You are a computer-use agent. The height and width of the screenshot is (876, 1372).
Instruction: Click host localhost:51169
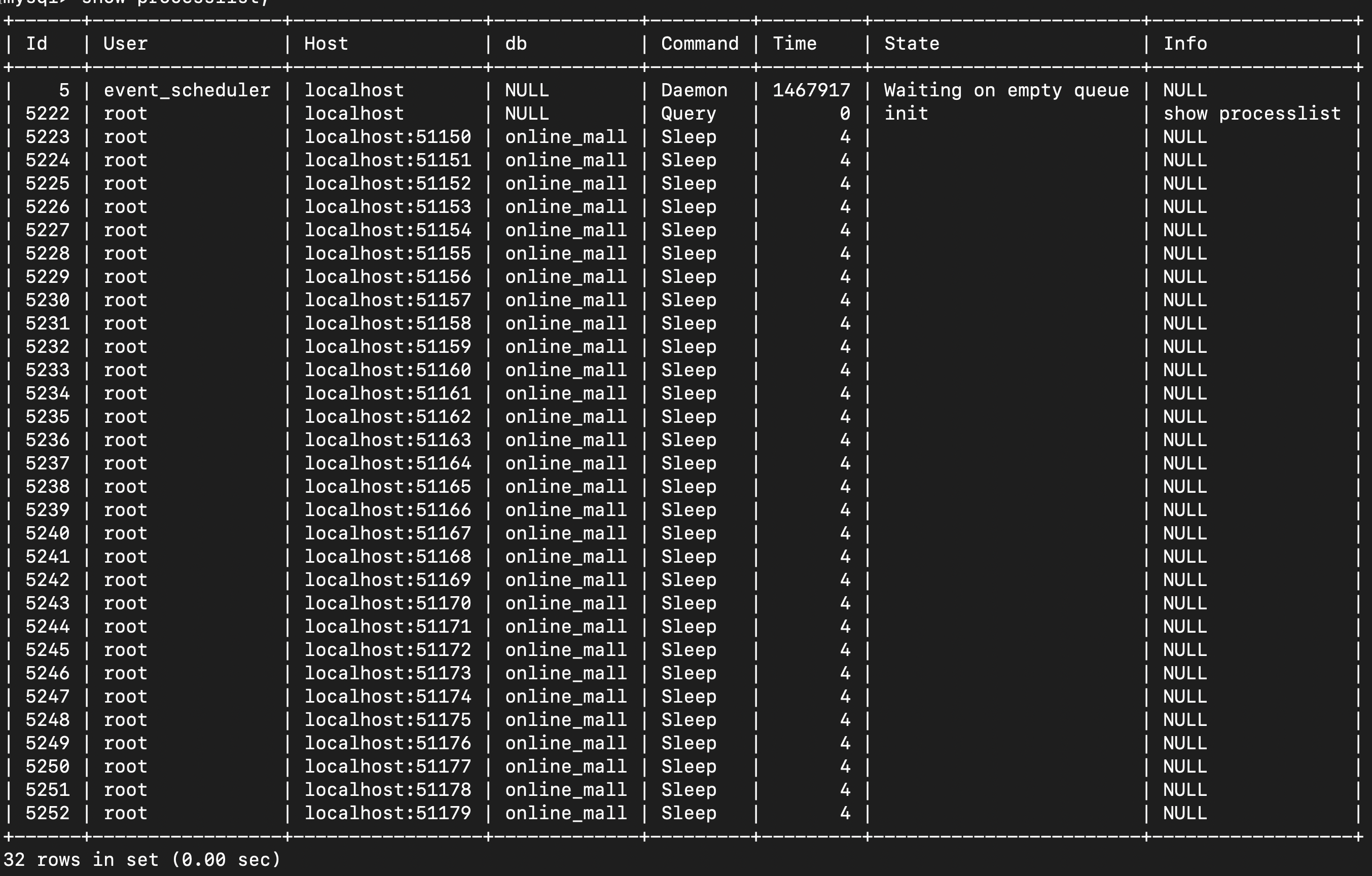pyautogui.click(x=387, y=581)
